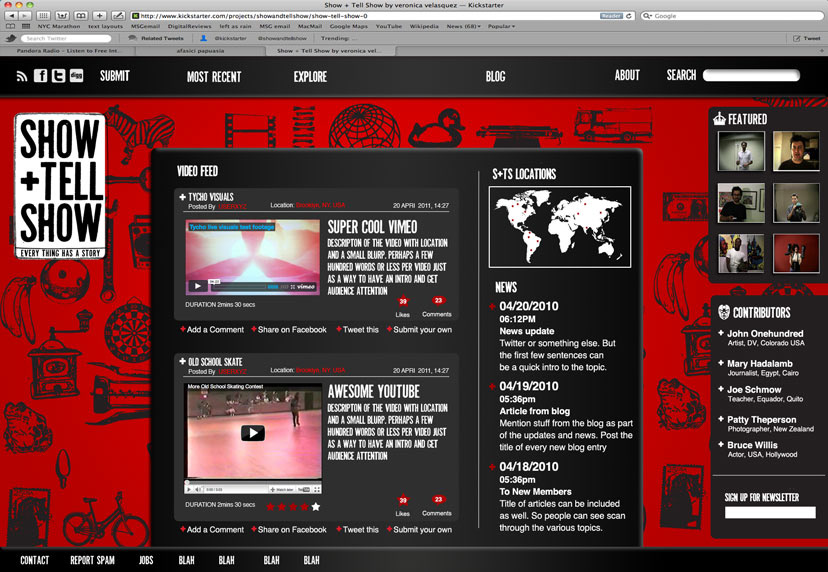The width and height of the screenshot is (828, 572).
Task: Click the Likes star on Super Cool Vimeo
Action: 403,302
